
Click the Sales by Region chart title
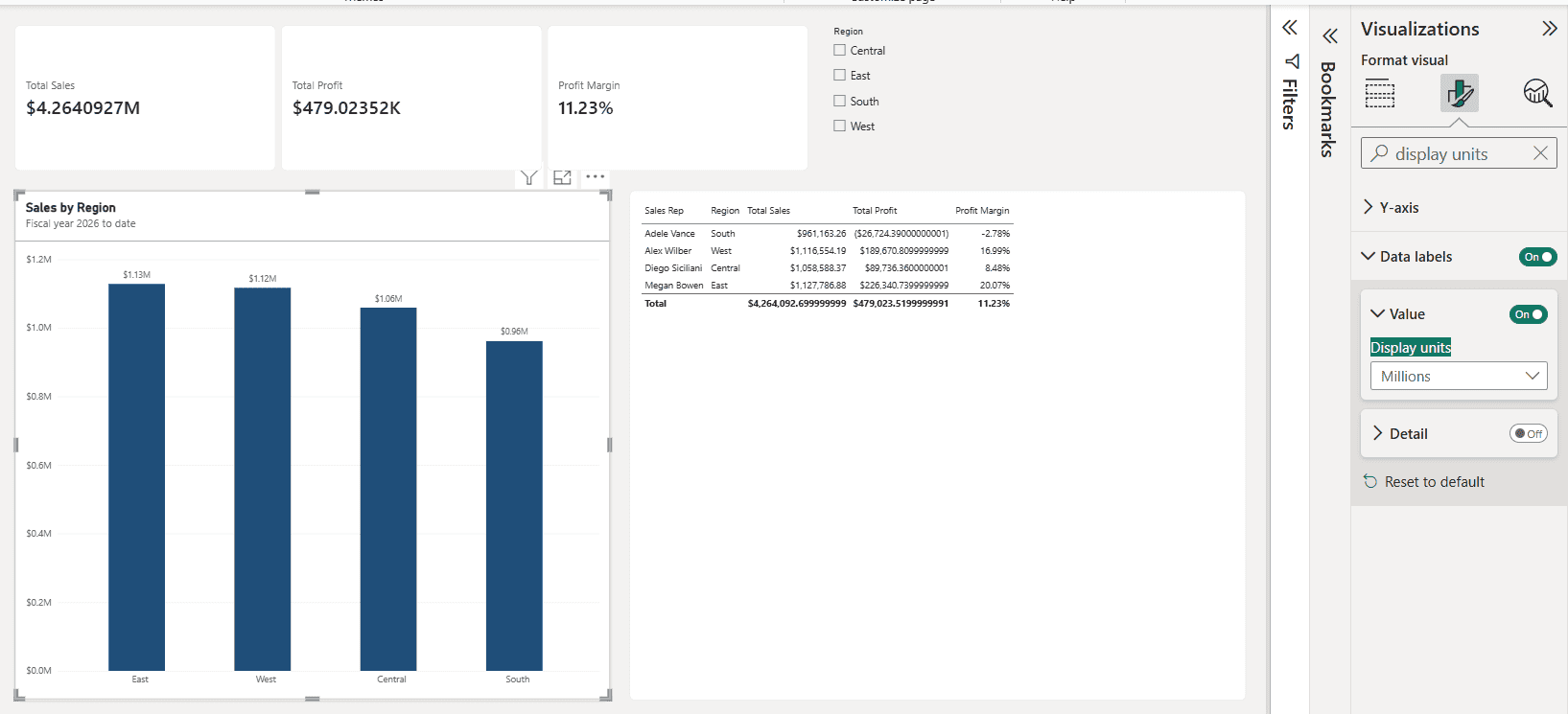70,207
